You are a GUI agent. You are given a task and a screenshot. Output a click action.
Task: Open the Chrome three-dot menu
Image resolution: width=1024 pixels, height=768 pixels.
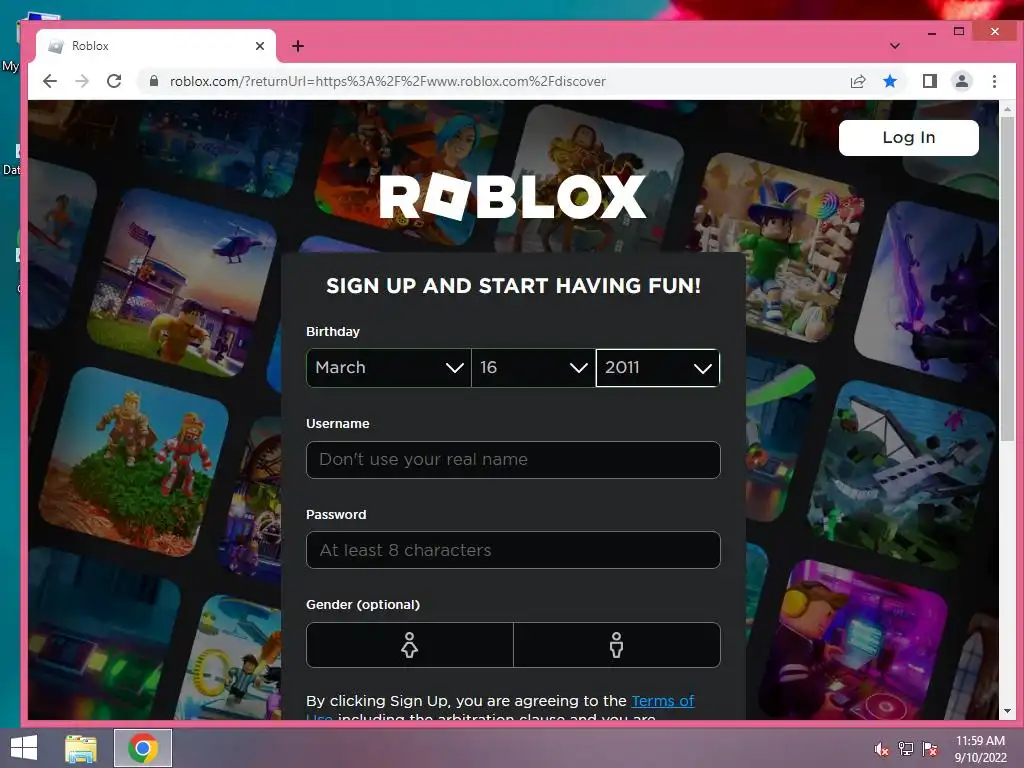click(x=994, y=81)
